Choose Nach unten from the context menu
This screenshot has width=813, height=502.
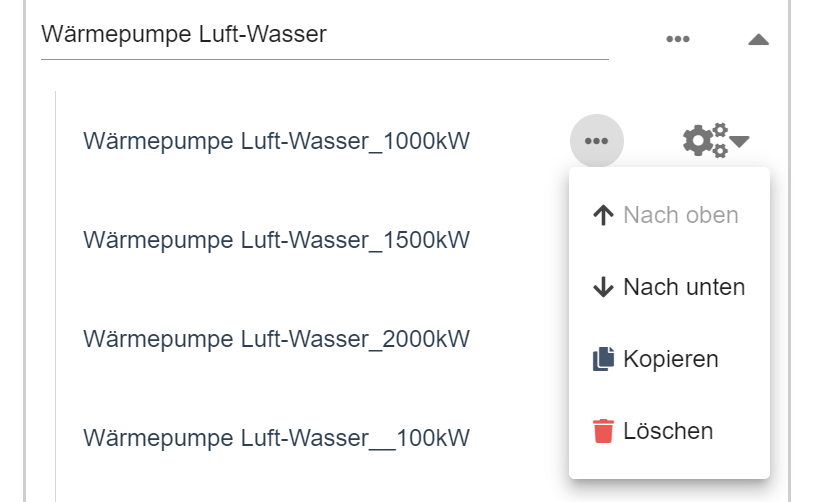683,287
